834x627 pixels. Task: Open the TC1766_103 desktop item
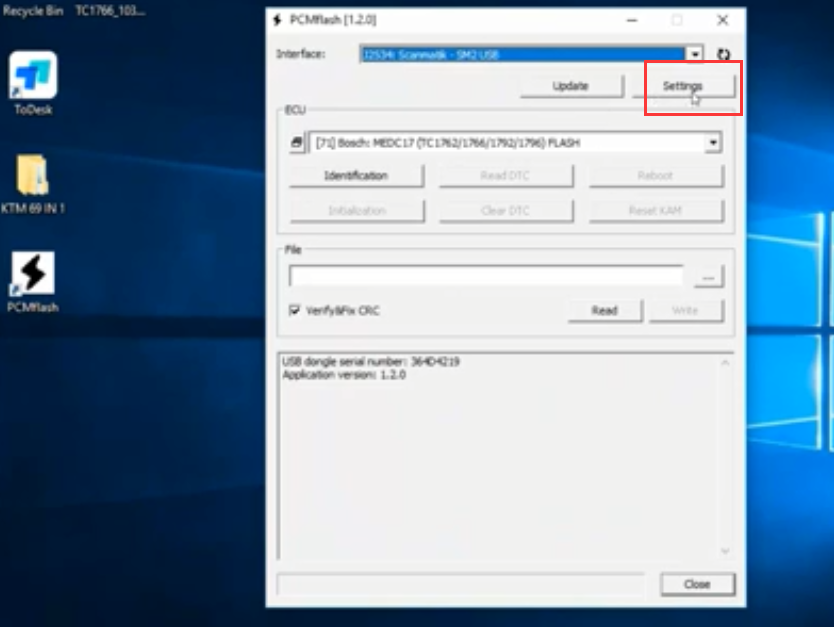[110, 11]
